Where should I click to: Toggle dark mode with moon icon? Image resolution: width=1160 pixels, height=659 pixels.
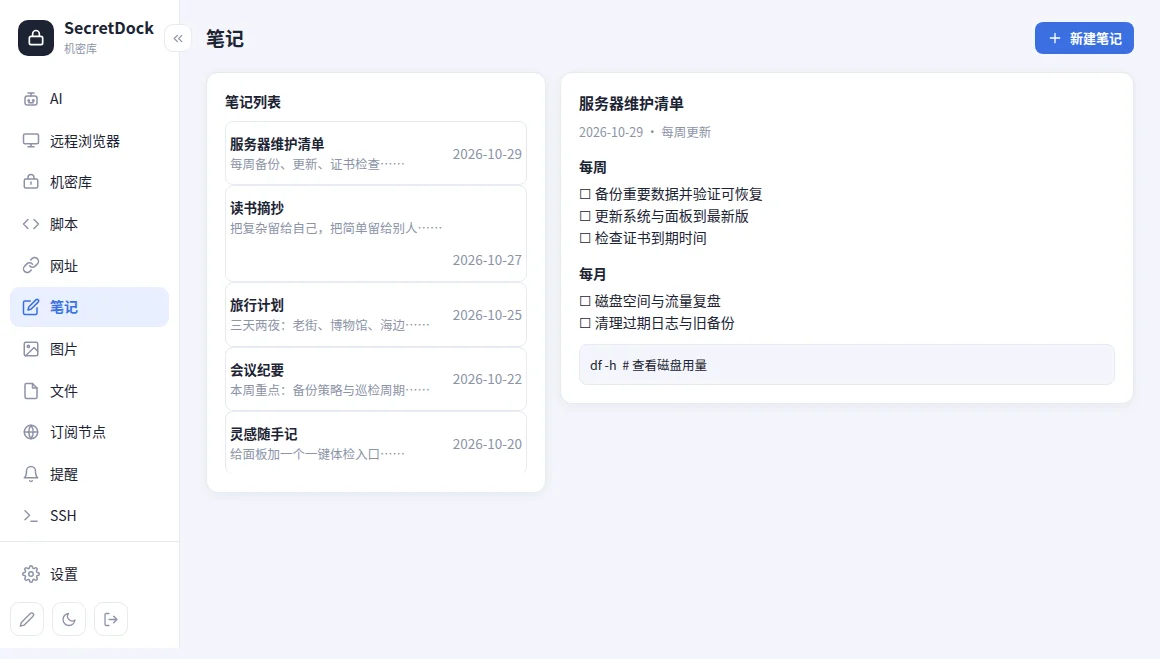pos(69,619)
